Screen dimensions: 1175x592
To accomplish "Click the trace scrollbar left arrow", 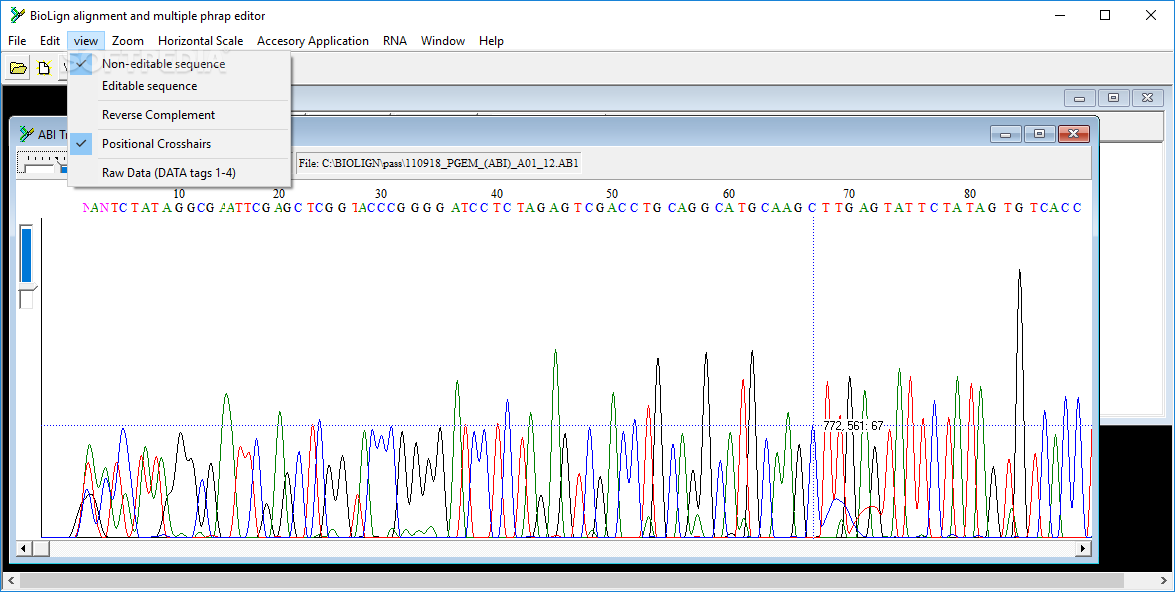I will tap(23, 549).
